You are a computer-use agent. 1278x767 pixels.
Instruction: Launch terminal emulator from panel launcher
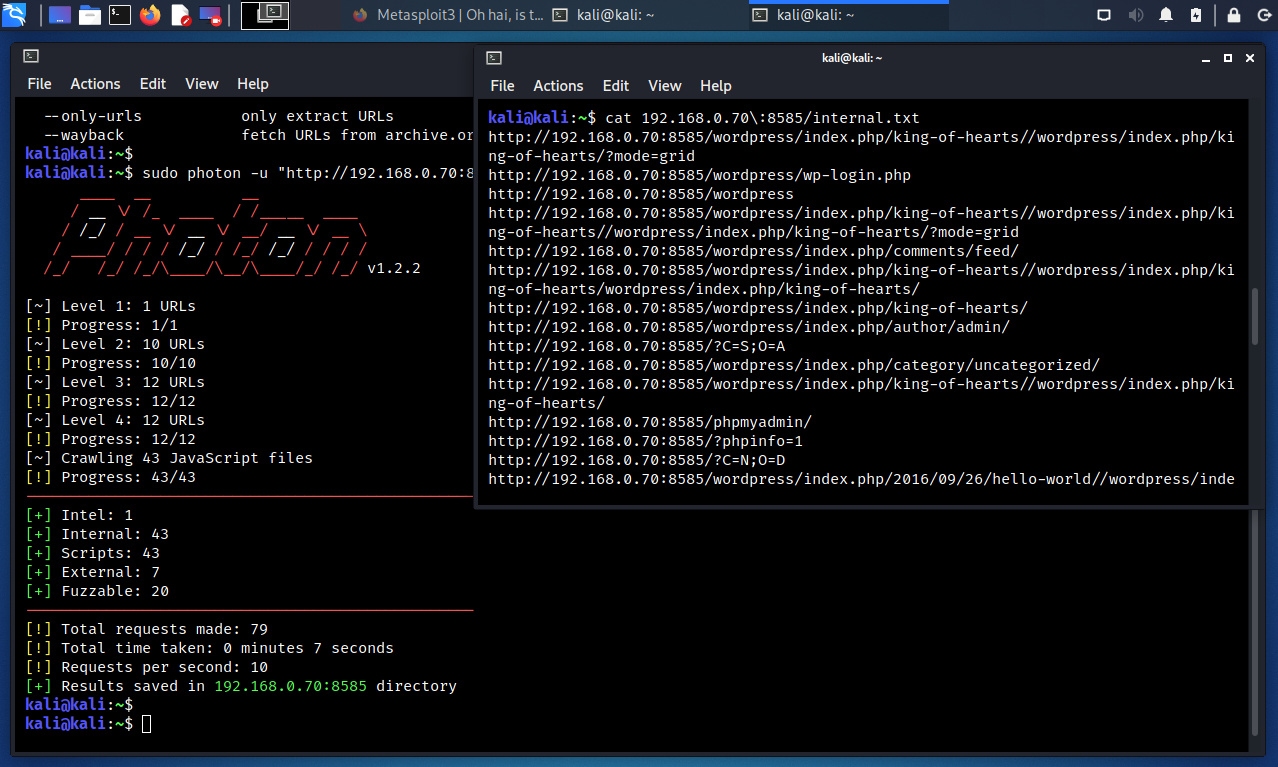[x=120, y=15]
